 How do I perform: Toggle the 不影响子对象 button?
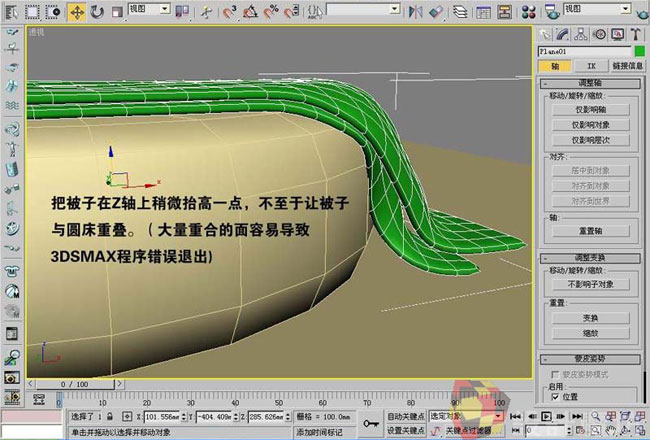591,284
